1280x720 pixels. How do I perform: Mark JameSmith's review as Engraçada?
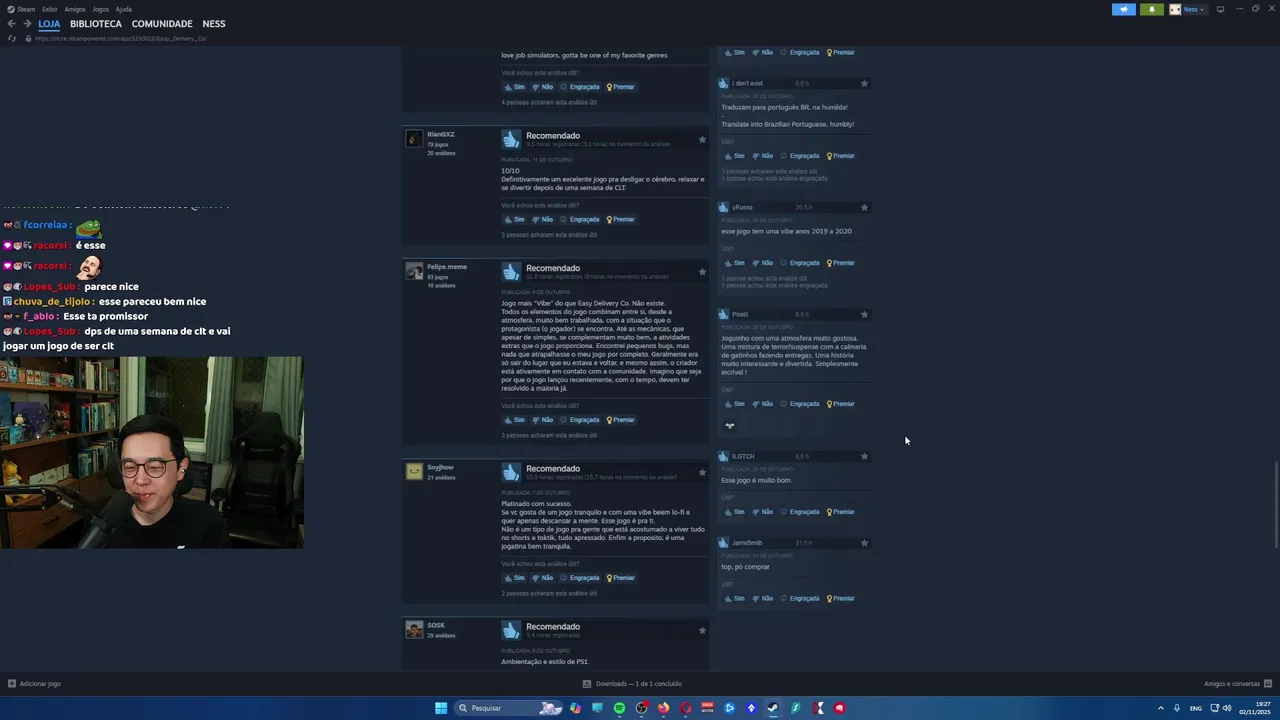pos(799,599)
